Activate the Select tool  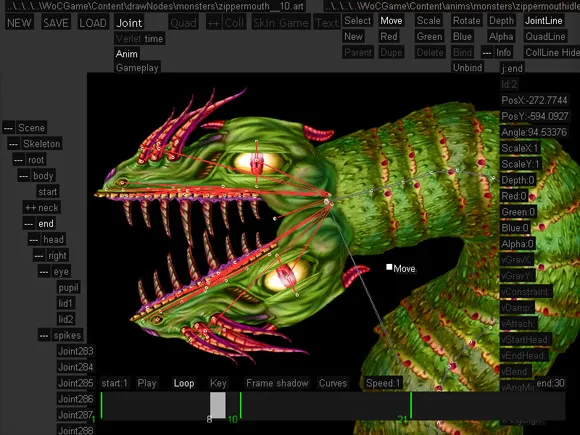point(358,21)
